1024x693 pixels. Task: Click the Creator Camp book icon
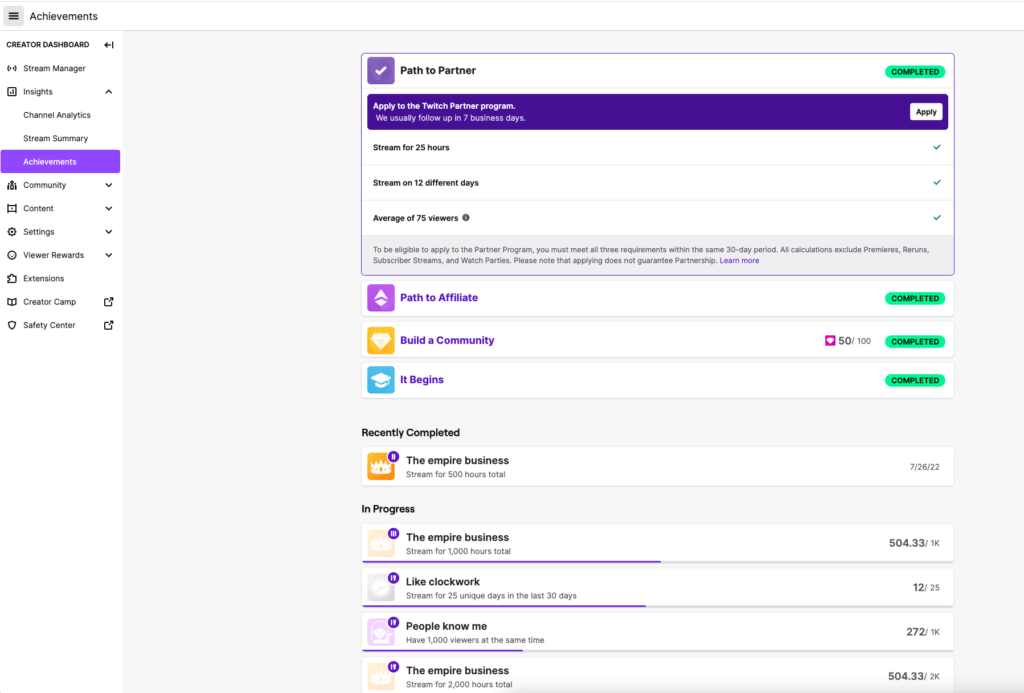pyautogui.click(x=12, y=302)
